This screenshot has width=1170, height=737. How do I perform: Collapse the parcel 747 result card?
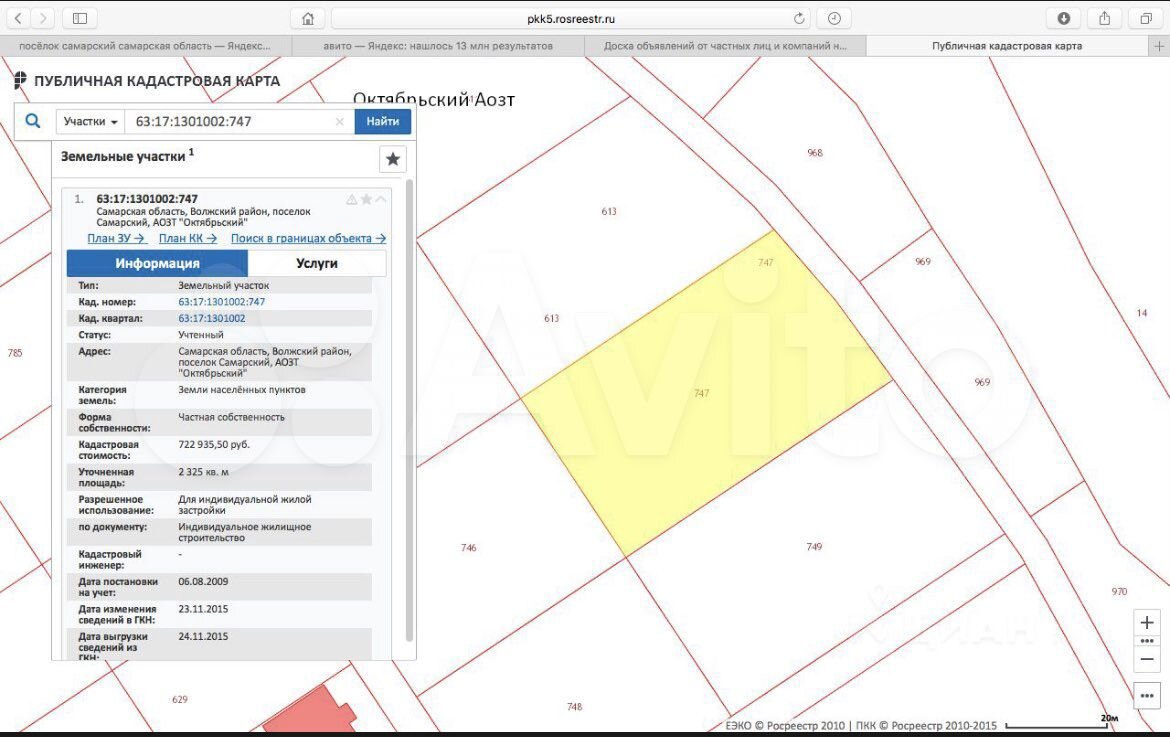point(381,199)
